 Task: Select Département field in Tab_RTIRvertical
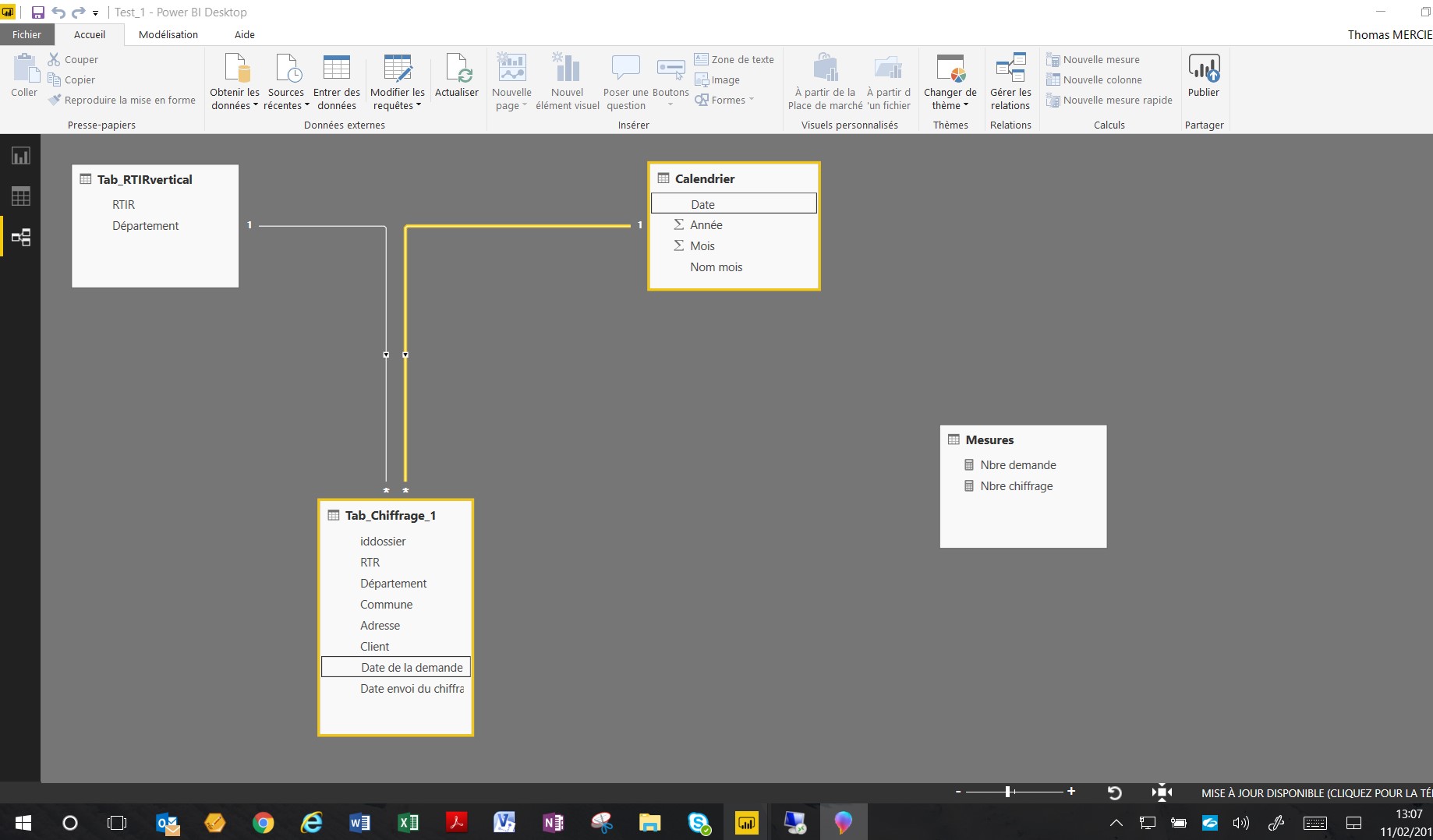click(145, 225)
